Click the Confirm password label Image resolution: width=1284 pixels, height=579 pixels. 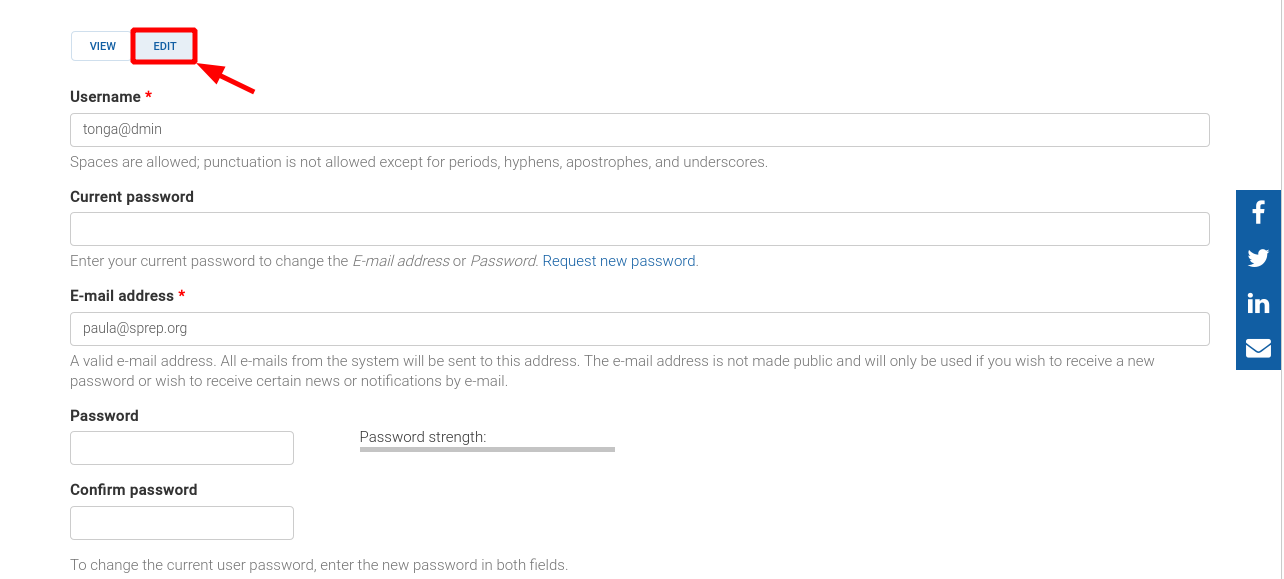click(x=134, y=490)
